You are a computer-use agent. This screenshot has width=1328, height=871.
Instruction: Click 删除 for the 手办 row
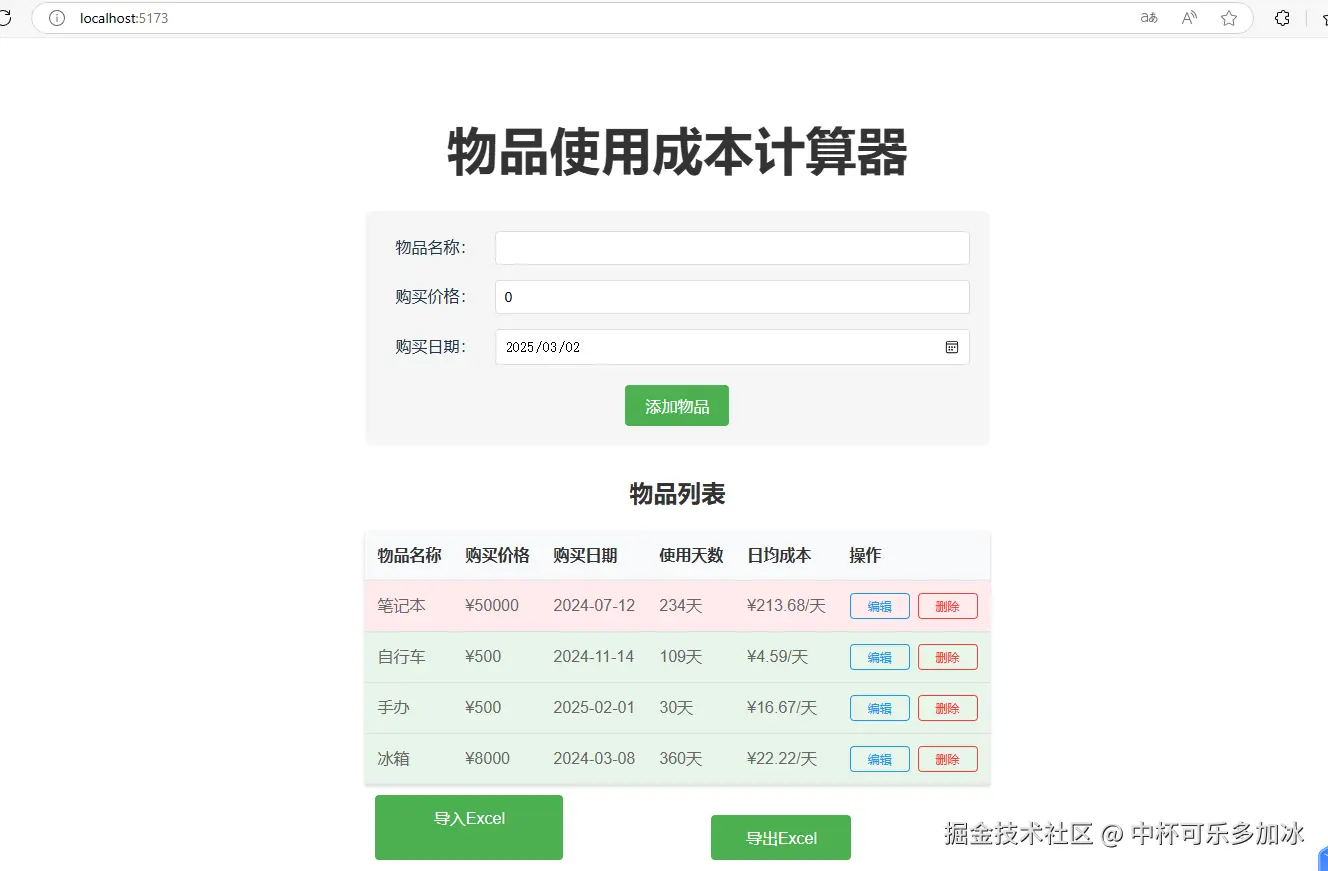click(x=948, y=708)
